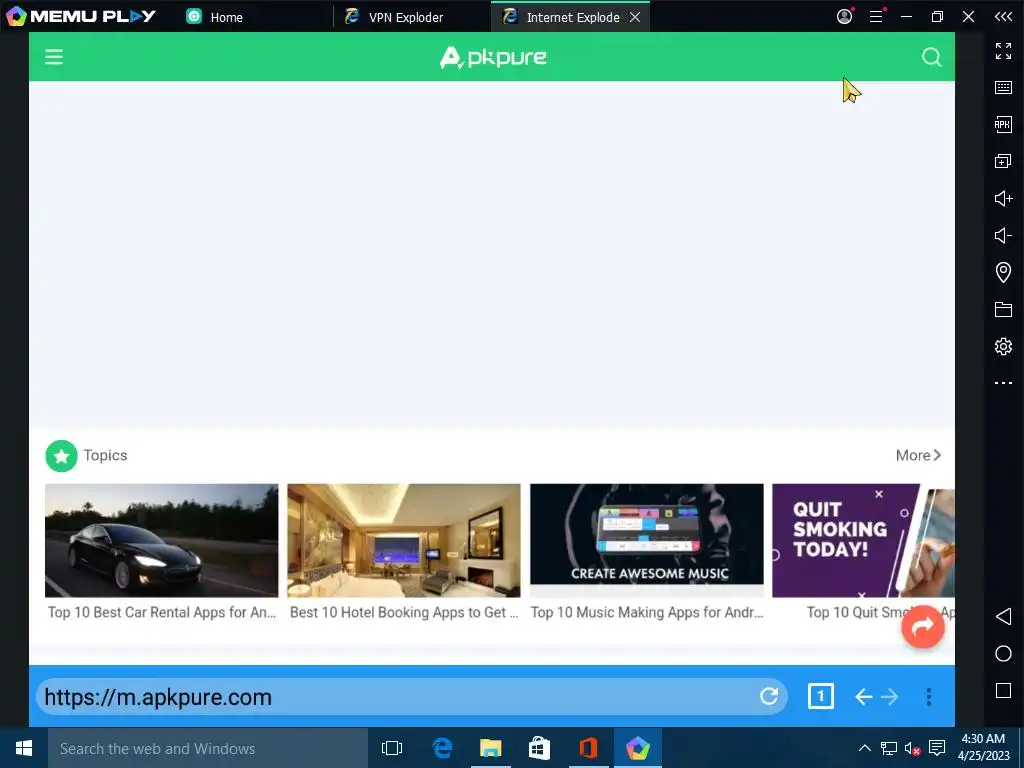
Task: Open Task View on taskbar
Action: coord(392,748)
